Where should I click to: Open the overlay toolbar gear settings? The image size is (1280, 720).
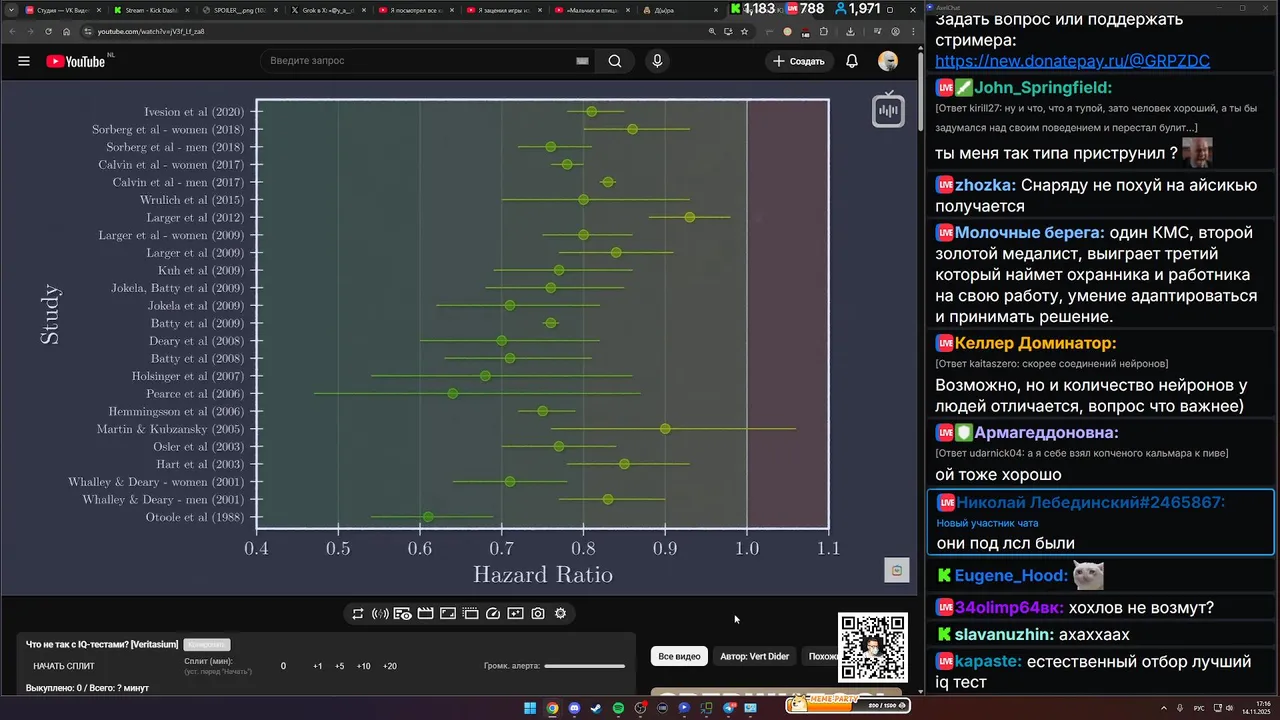pos(560,614)
